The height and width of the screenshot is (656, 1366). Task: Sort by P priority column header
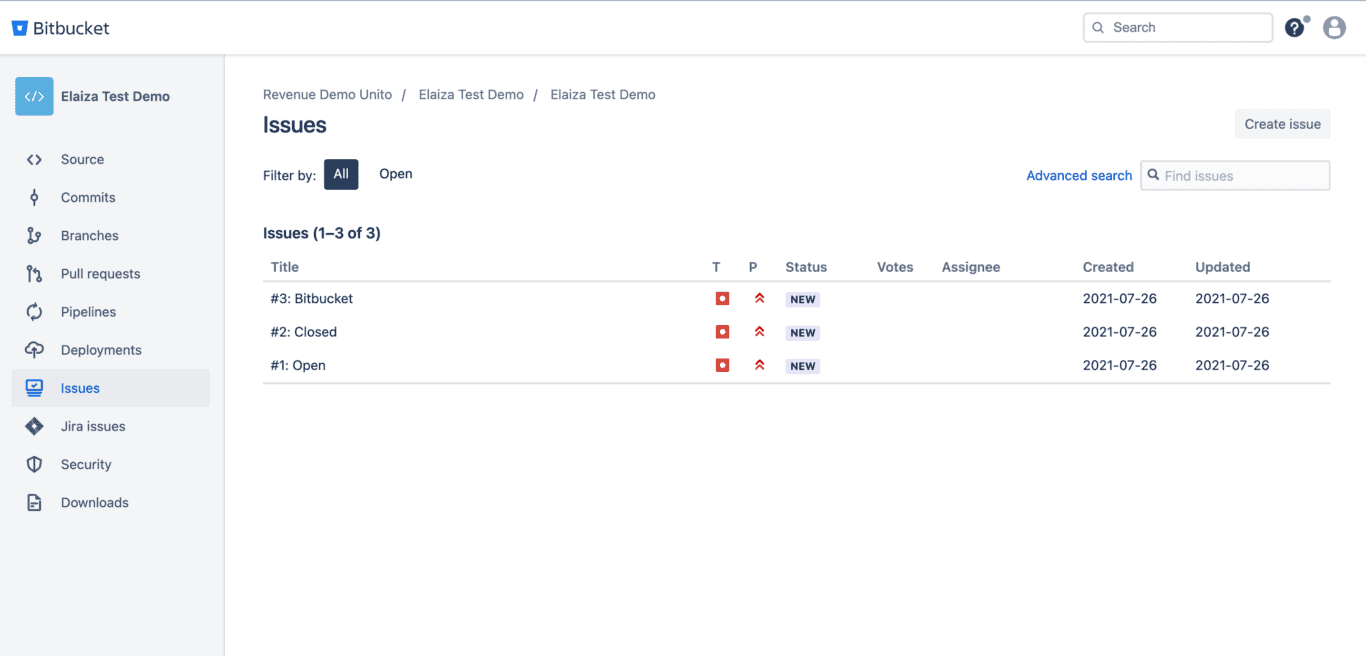[x=753, y=267]
